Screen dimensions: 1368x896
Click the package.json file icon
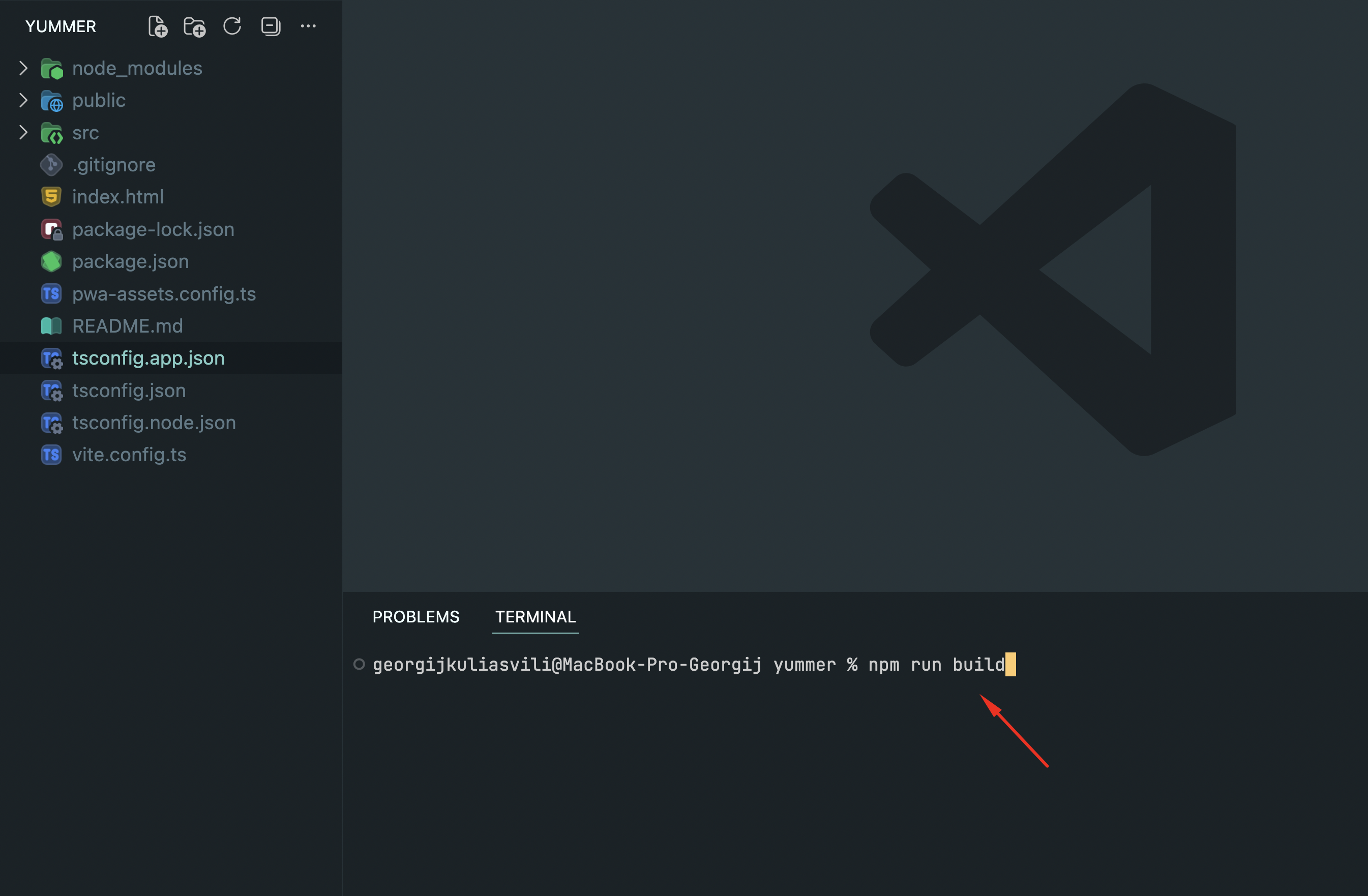pos(51,261)
